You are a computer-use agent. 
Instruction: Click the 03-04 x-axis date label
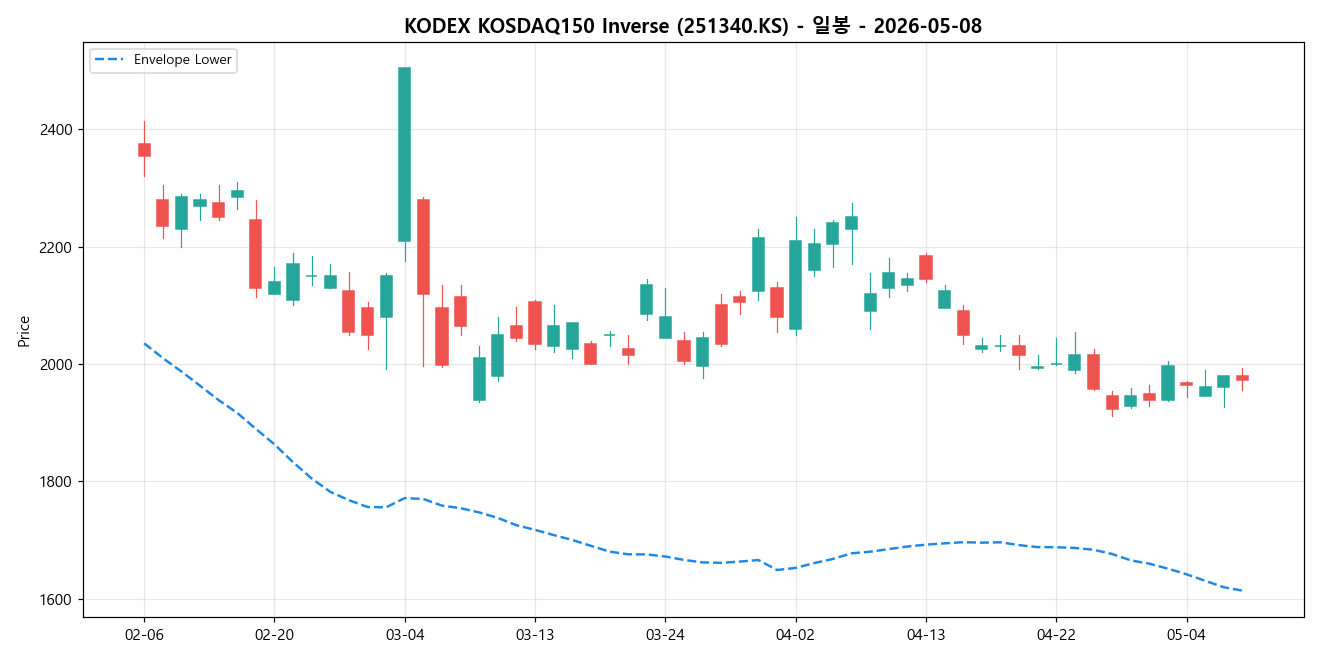point(404,635)
